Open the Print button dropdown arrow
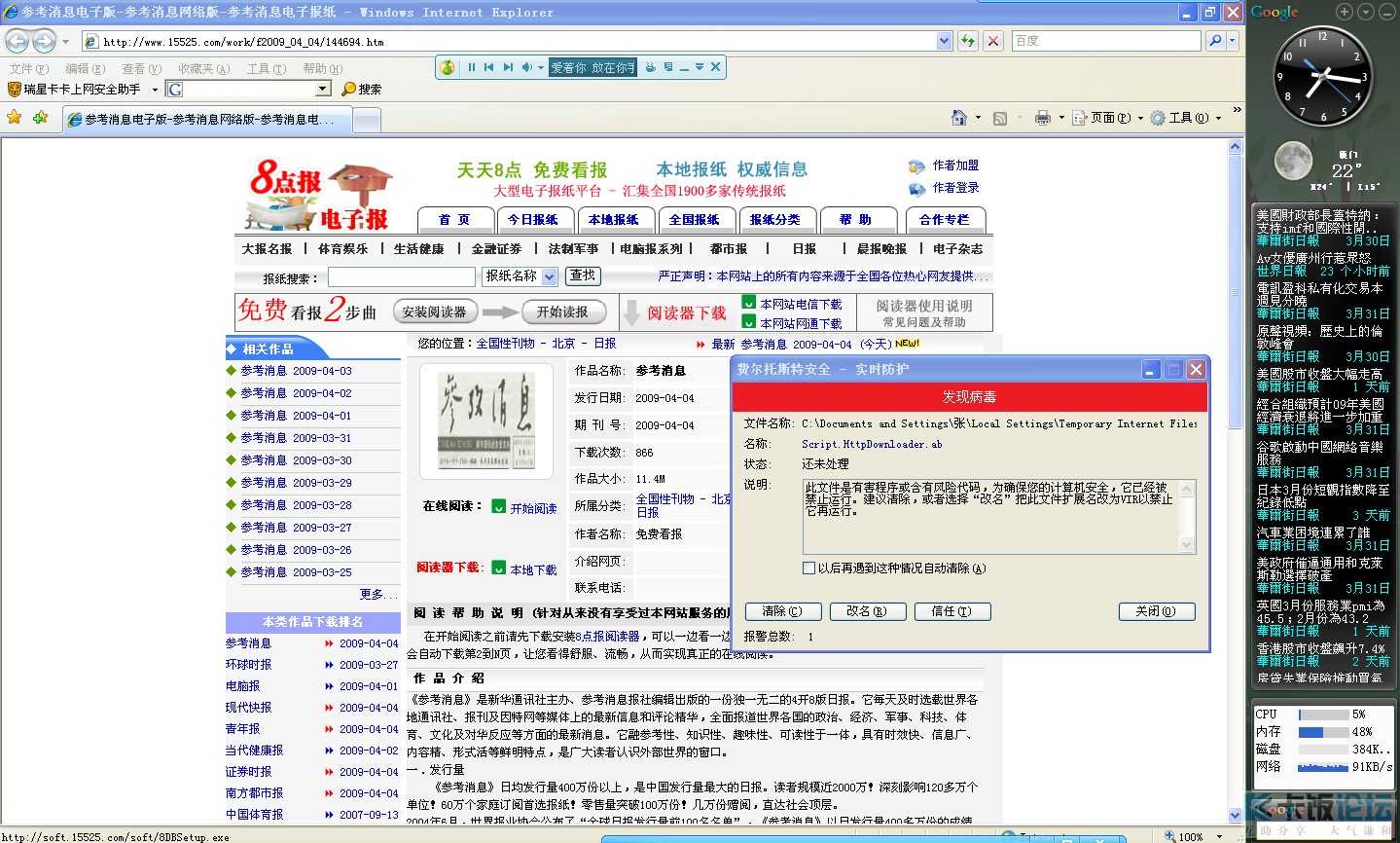 (1061, 118)
